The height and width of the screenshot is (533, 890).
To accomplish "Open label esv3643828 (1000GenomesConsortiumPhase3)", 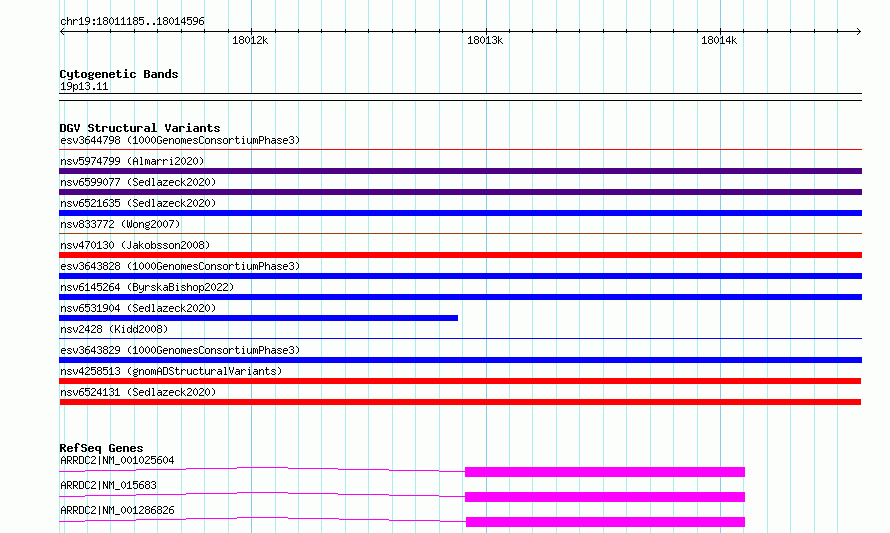I will [x=180, y=266].
